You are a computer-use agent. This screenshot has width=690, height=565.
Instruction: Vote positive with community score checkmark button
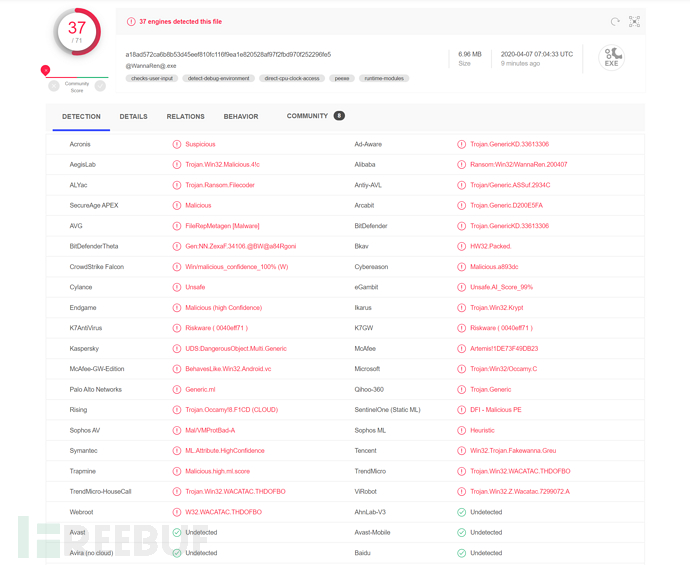100,86
